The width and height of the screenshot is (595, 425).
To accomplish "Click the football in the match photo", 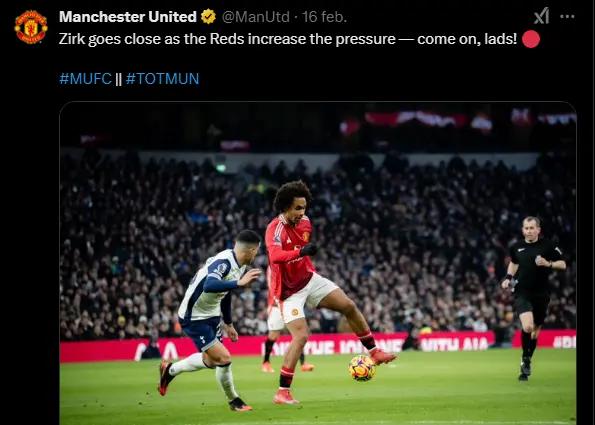I will [x=362, y=368].
